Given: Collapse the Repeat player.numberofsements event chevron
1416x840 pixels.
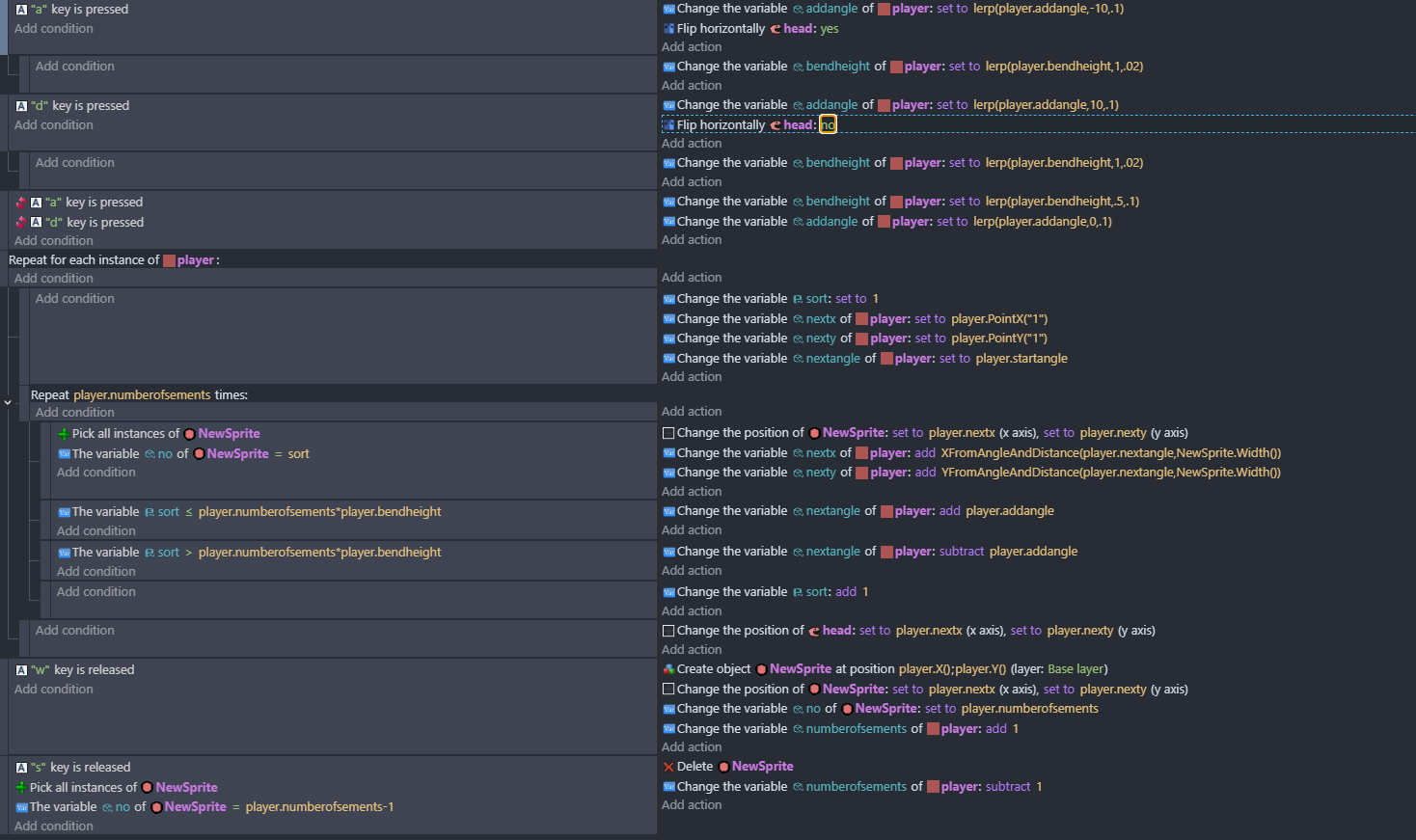Looking at the screenshot, I should [8, 402].
